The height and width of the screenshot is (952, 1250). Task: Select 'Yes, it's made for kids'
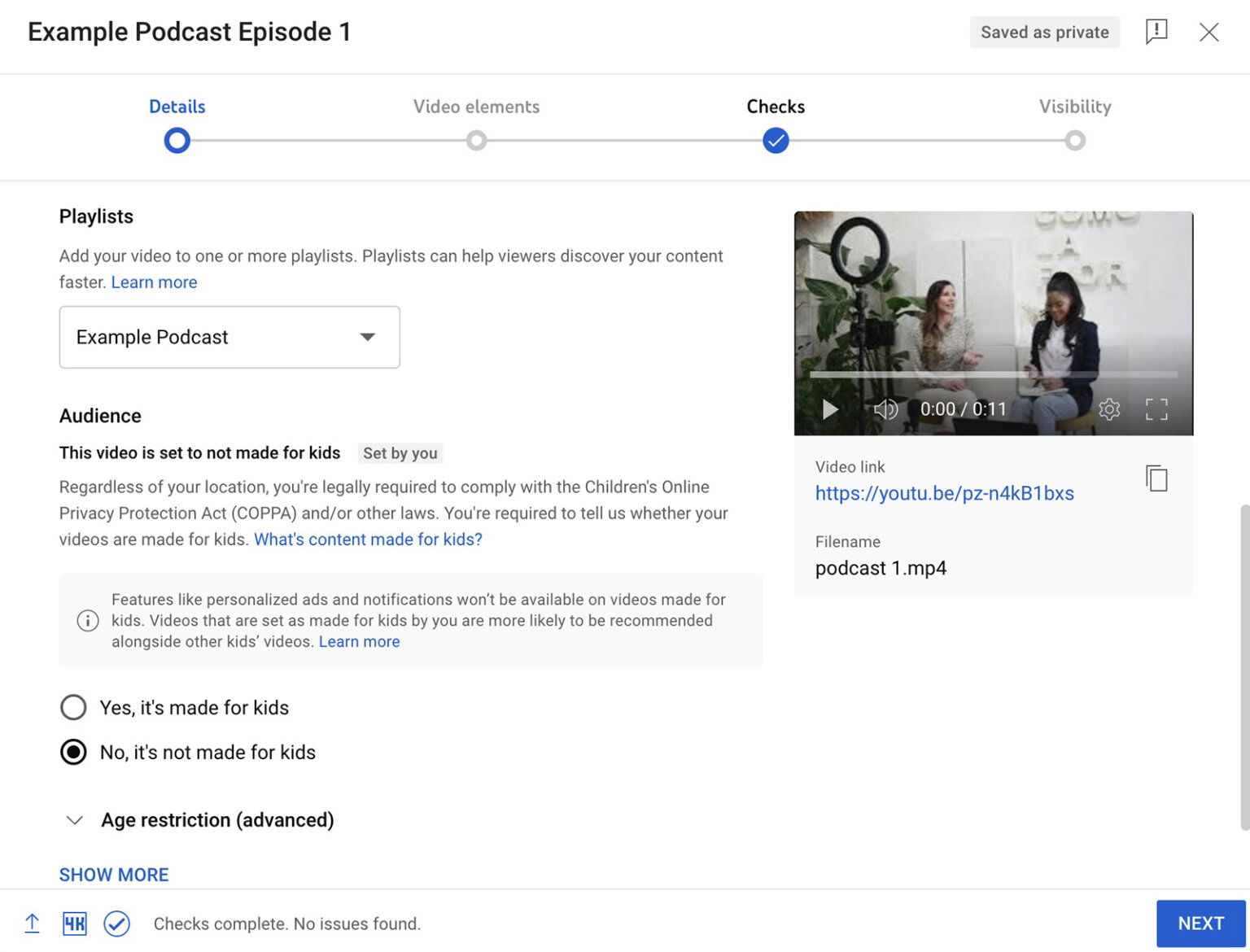pos(73,707)
